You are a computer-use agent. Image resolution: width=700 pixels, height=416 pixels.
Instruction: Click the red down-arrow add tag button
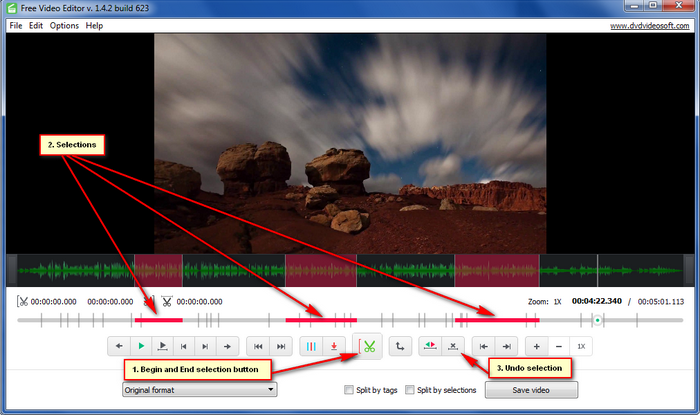click(x=333, y=346)
